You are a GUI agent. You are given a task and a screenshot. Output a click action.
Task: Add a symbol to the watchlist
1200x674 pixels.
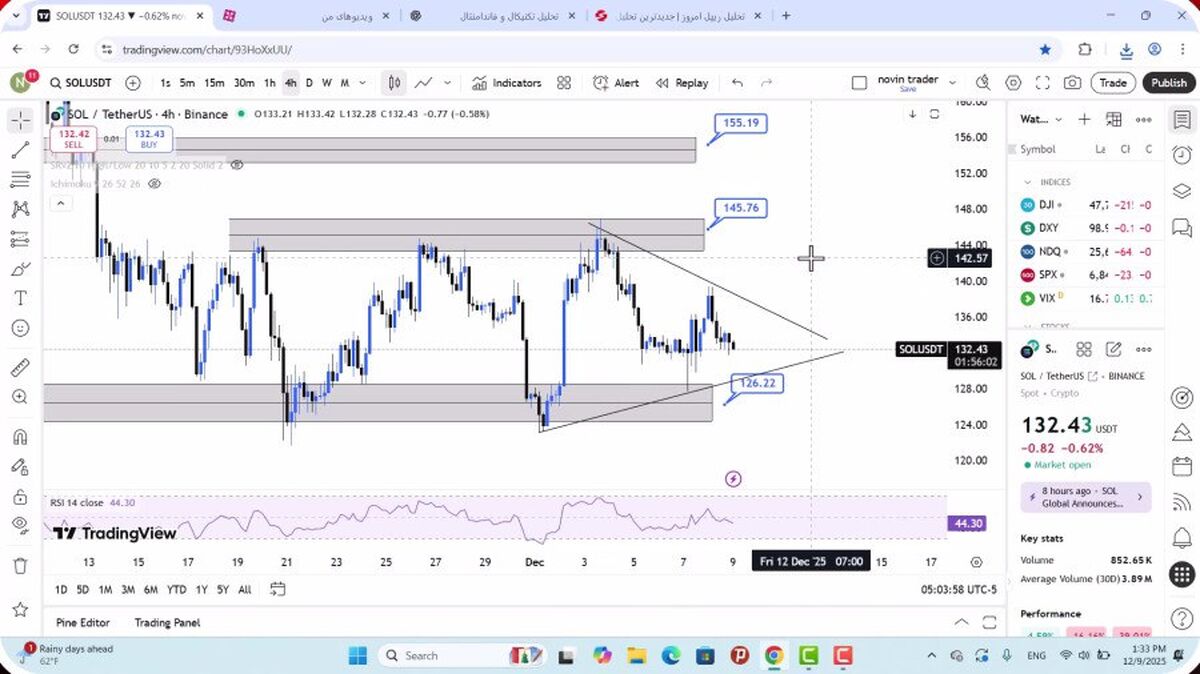(1084, 119)
